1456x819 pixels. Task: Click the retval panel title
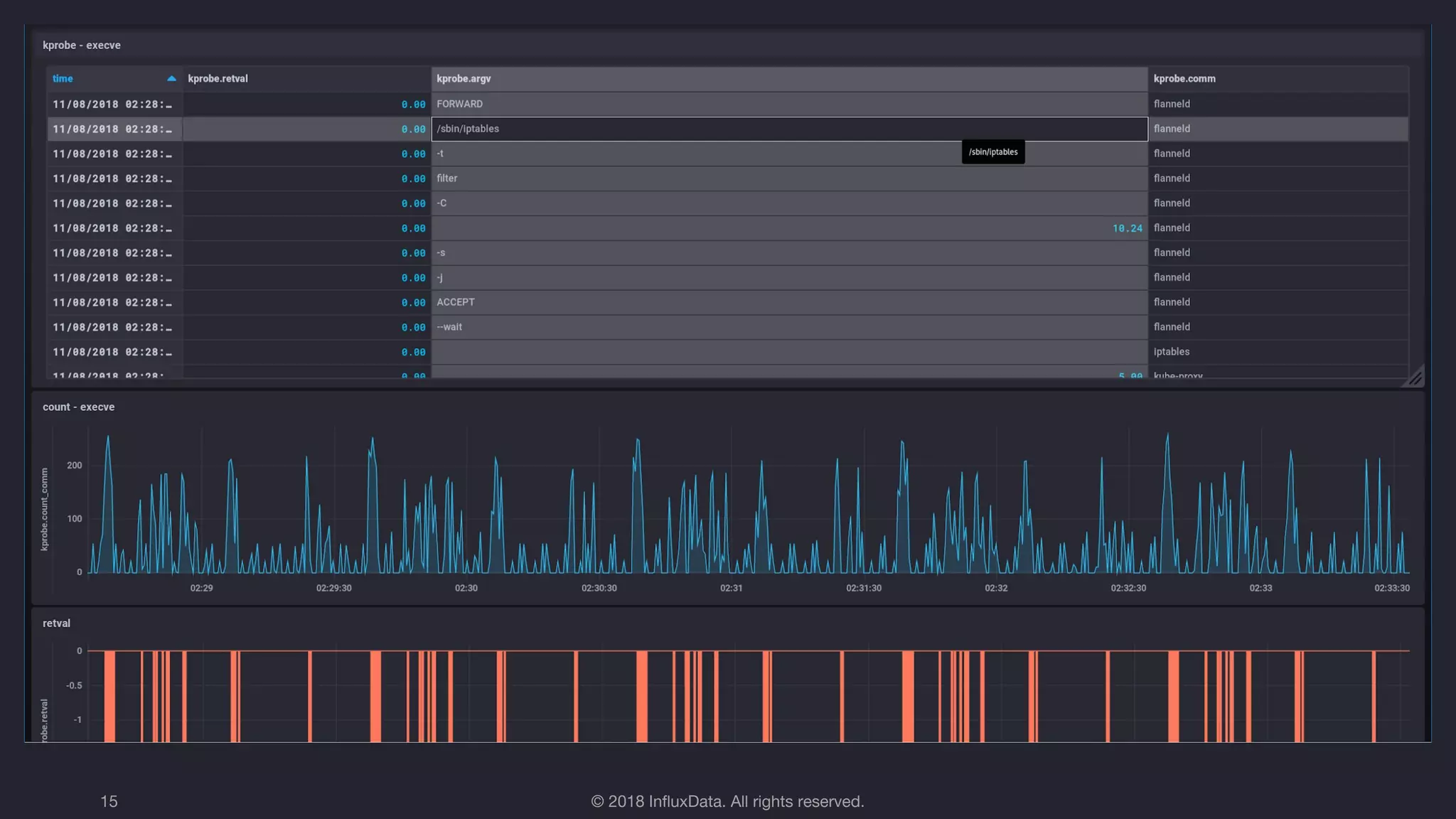pos(56,623)
